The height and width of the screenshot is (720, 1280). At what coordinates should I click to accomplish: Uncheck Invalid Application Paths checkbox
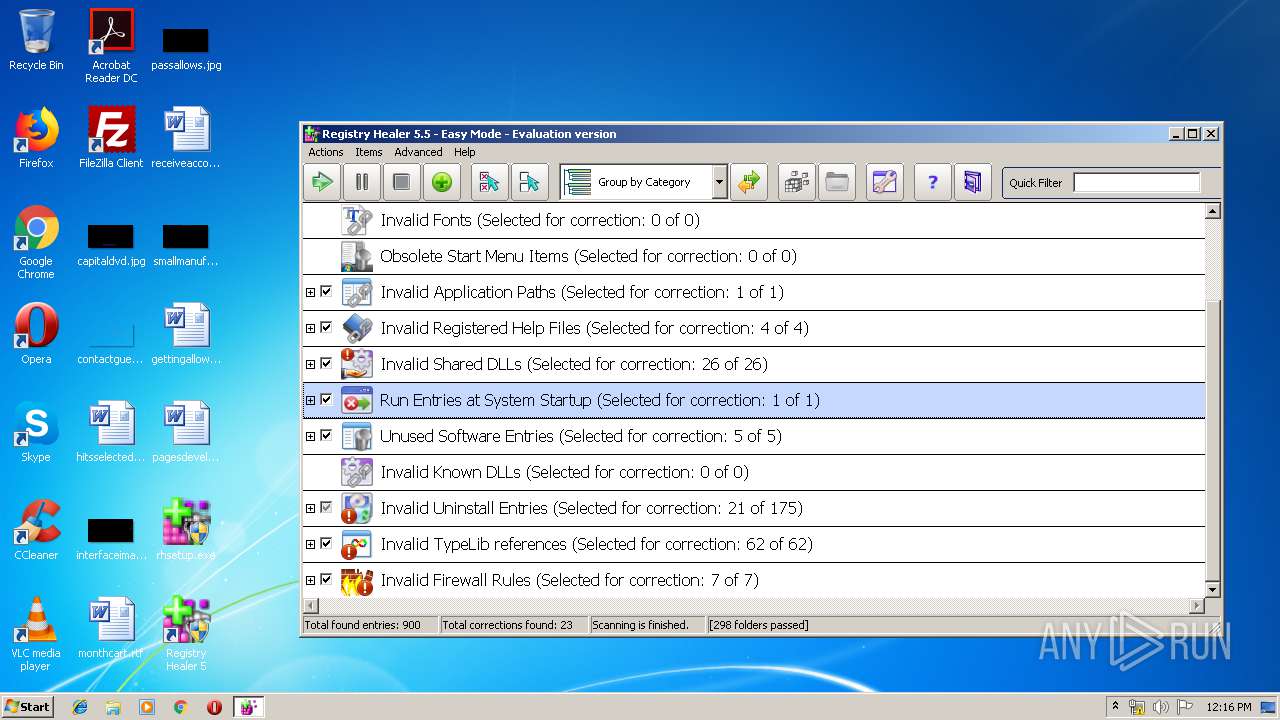pos(326,292)
